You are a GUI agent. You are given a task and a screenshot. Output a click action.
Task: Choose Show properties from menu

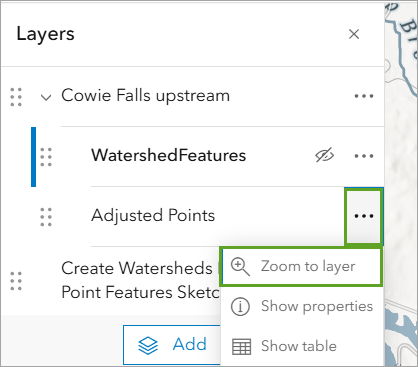coord(301,306)
